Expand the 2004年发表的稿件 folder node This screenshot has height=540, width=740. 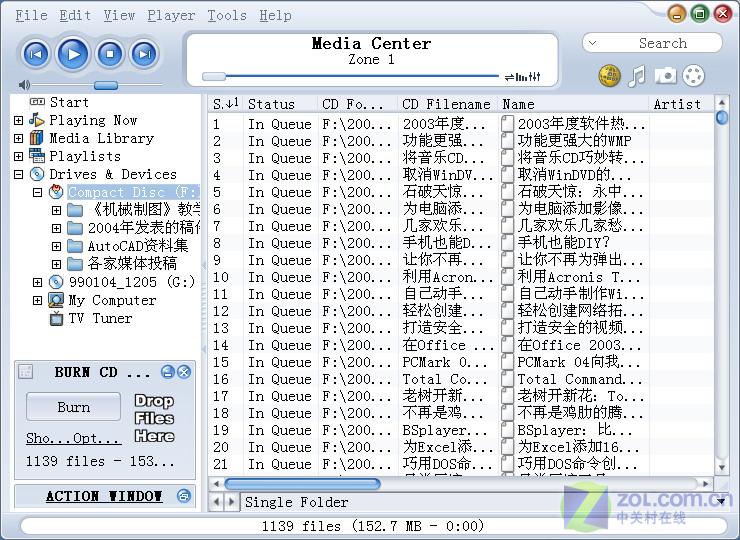[x=56, y=228]
